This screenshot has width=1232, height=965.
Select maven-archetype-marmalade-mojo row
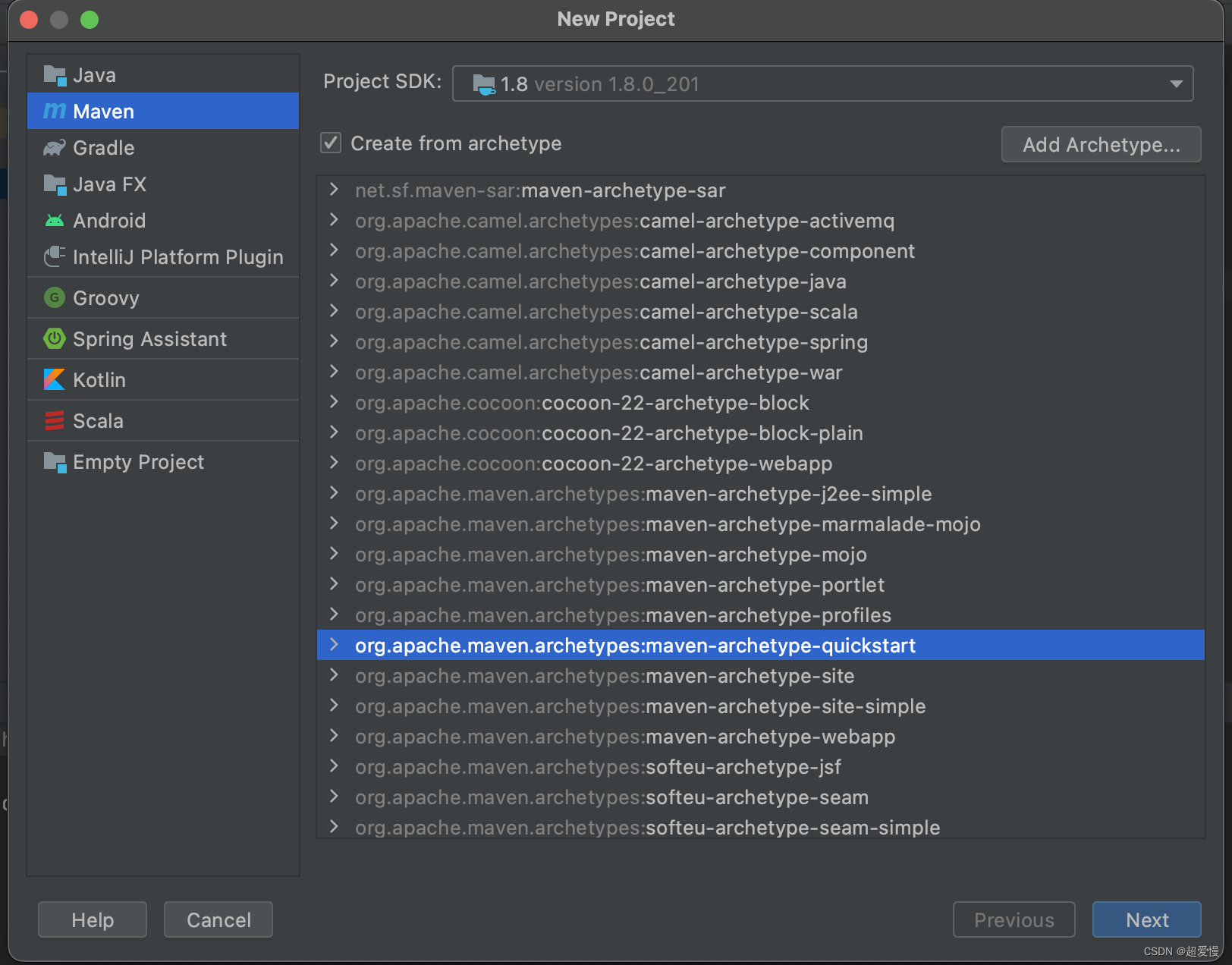pos(760,524)
